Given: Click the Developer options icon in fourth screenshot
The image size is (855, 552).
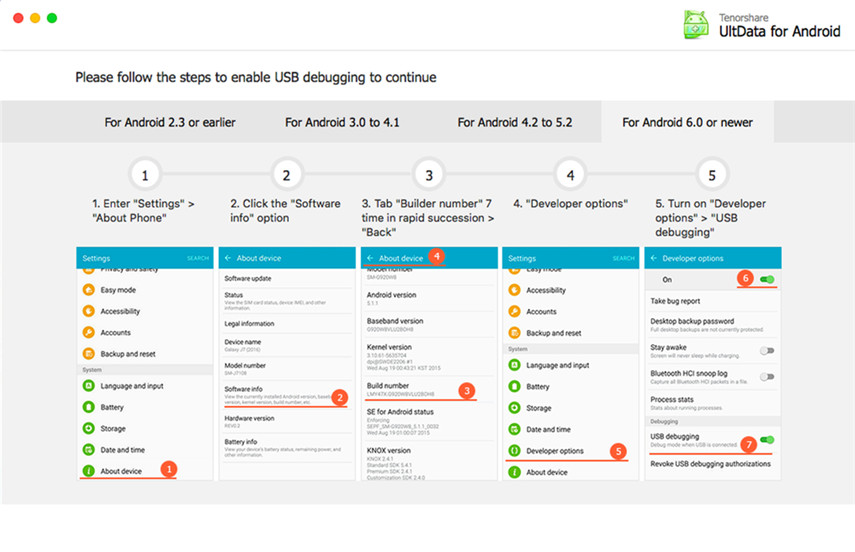Looking at the screenshot, I should (514, 451).
